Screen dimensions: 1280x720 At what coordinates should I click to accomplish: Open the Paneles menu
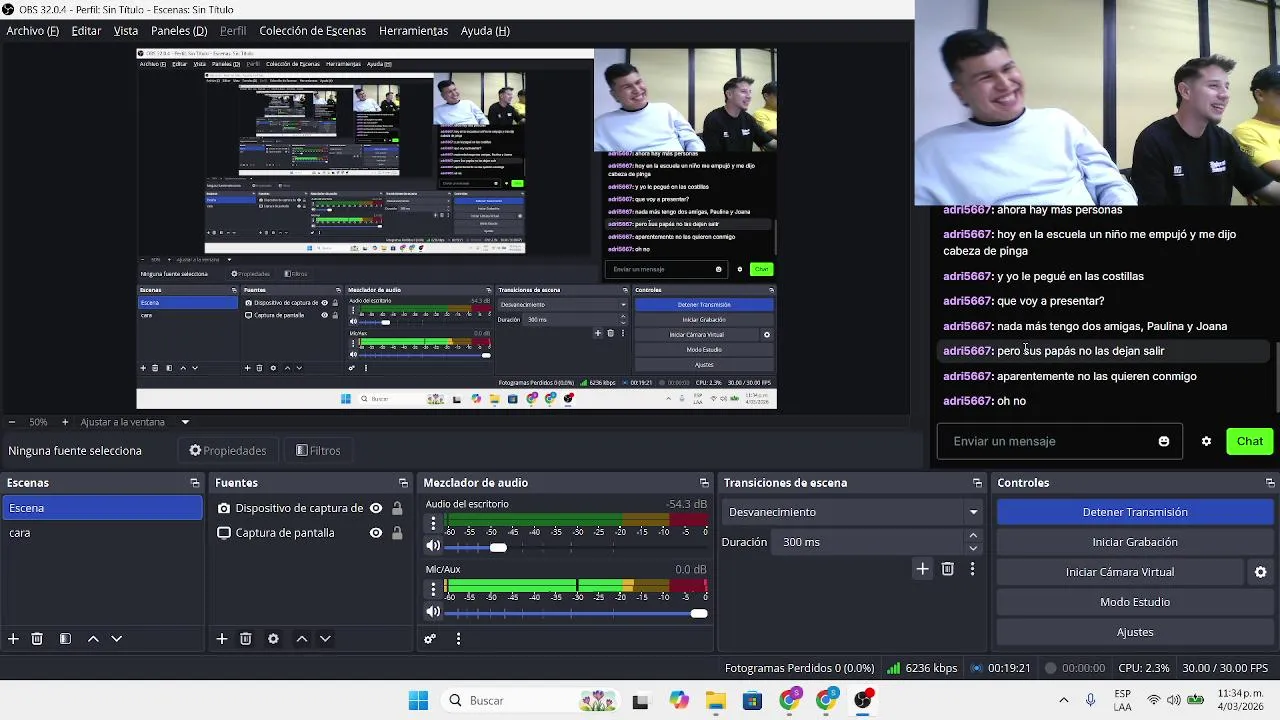coord(179,31)
